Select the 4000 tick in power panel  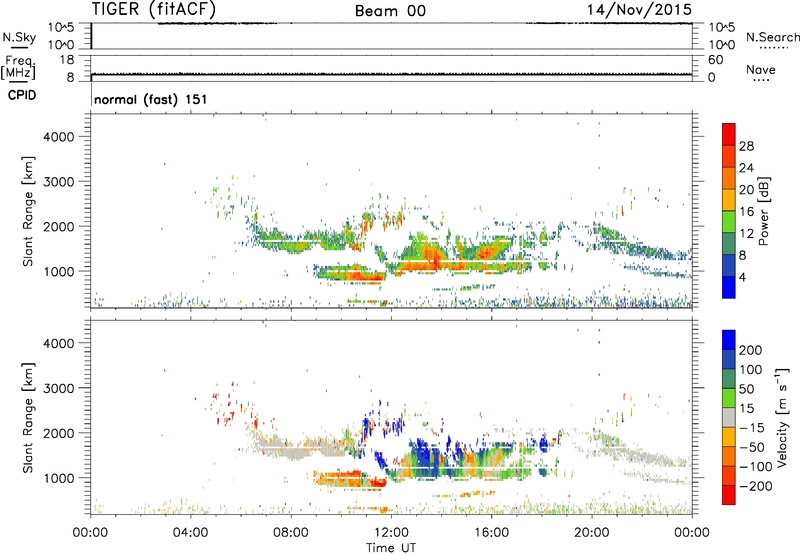(59, 137)
